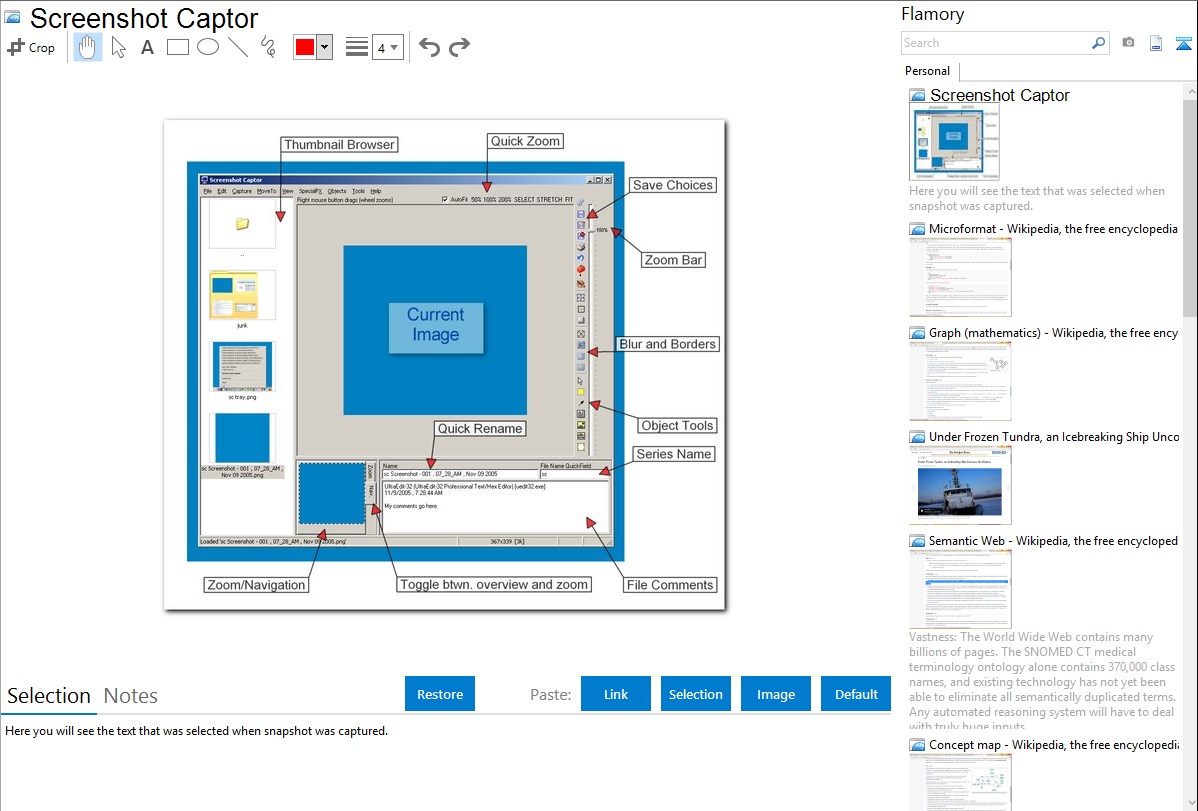Click the 'Graph (mathematics) - Wikipedia' title text
The height and width of the screenshot is (811, 1198).
pyautogui.click(x=1053, y=333)
